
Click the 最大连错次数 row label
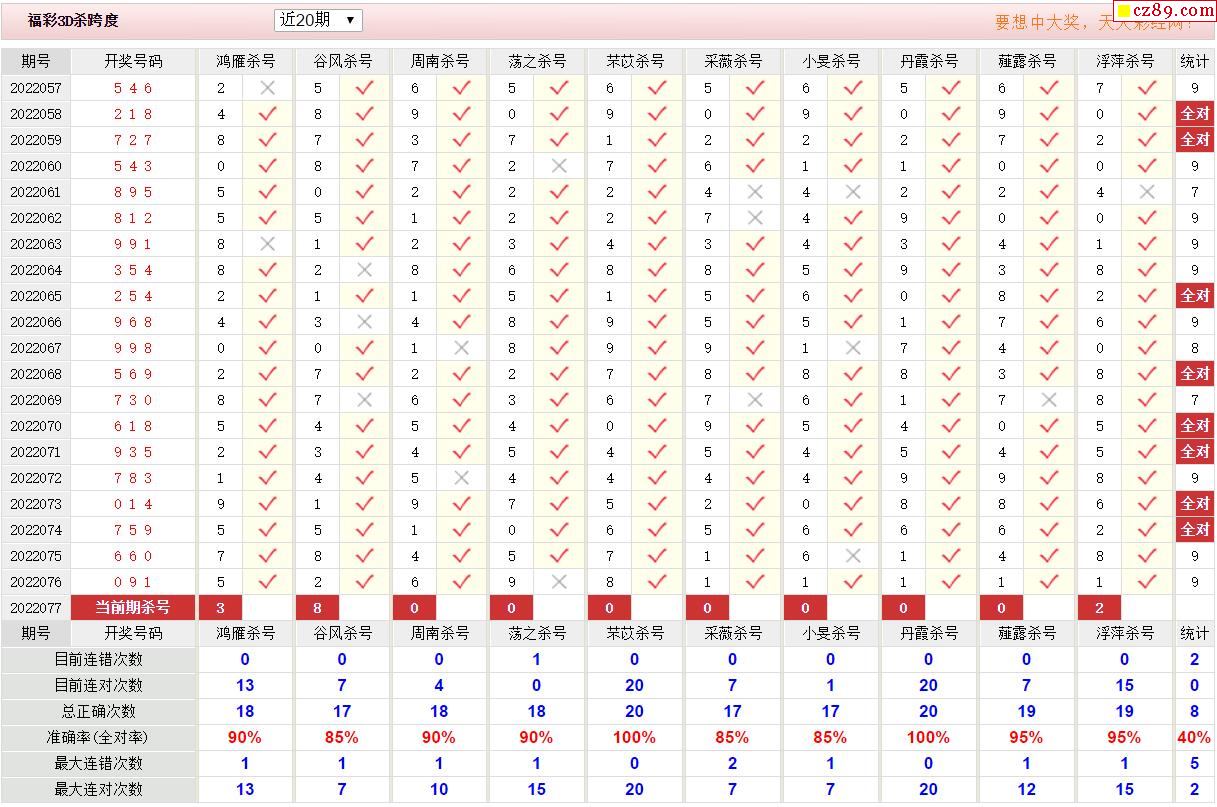[99, 763]
